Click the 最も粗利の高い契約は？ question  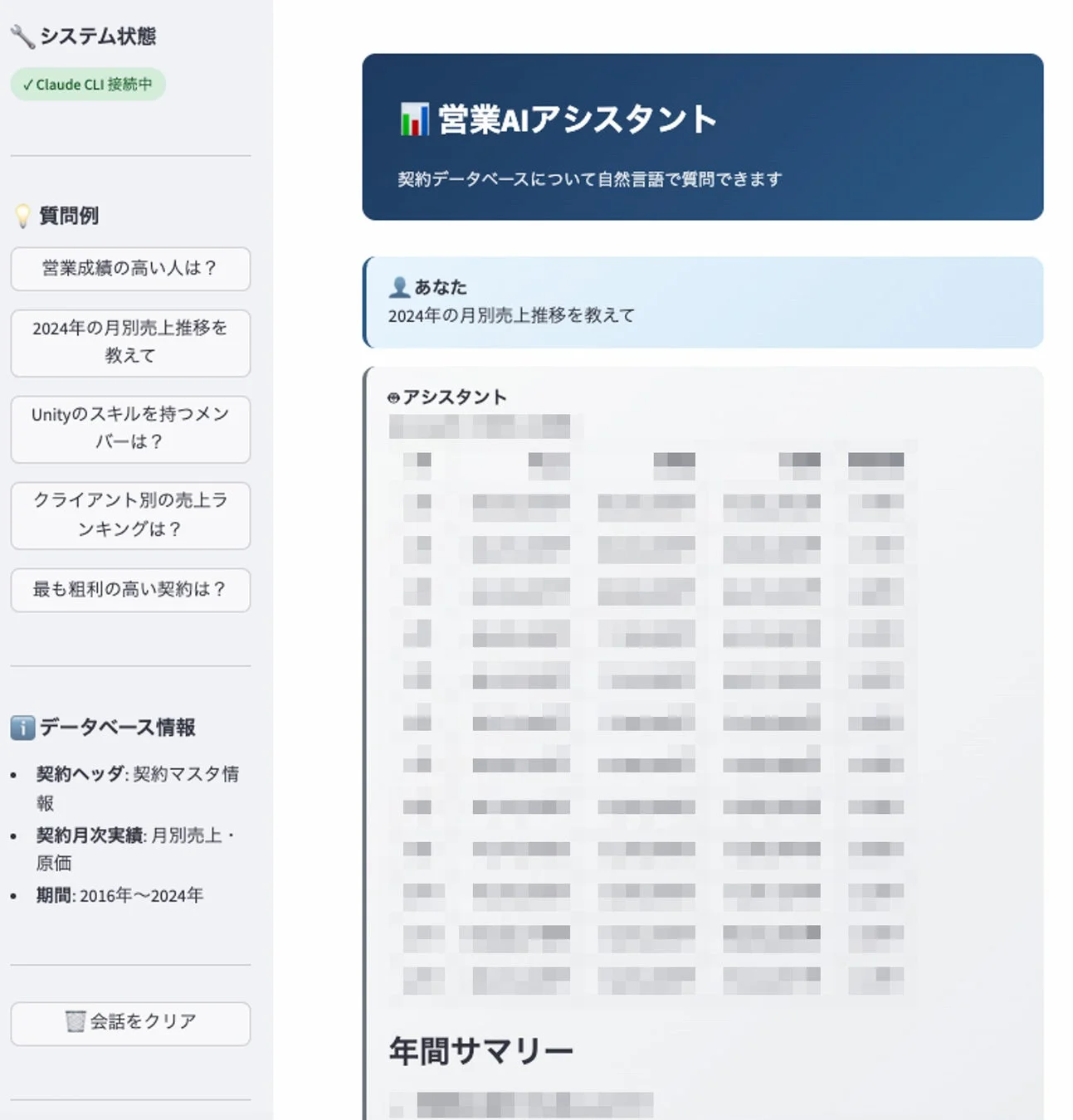click(x=129, y=590)
